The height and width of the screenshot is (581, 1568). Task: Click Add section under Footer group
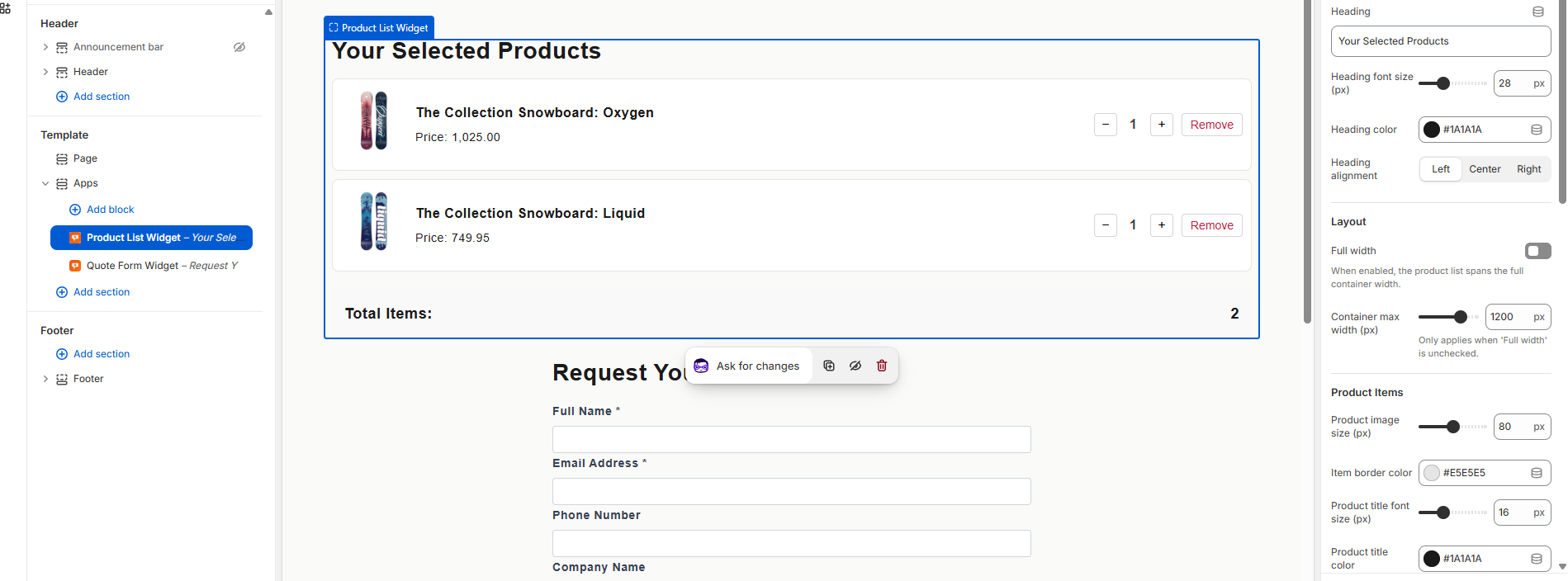tap(92, 354)
